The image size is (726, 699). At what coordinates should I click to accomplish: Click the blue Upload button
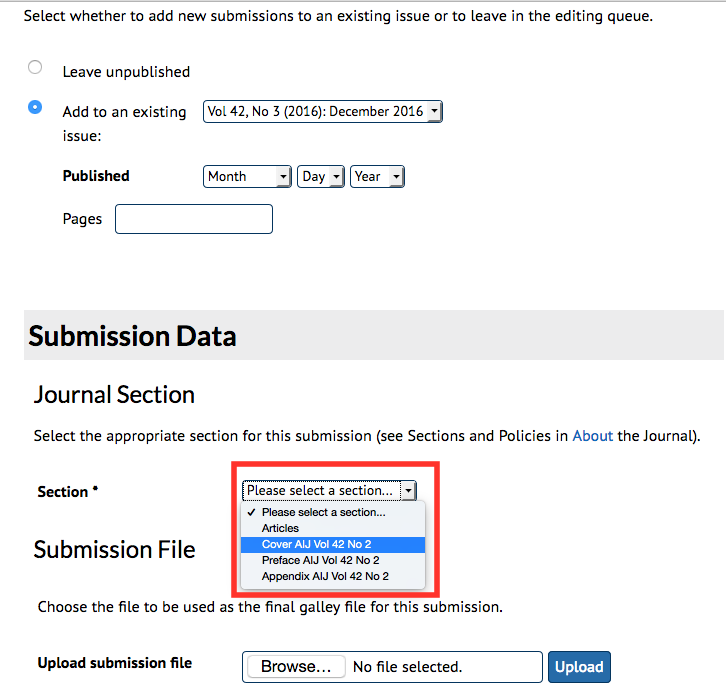point(579,667)
